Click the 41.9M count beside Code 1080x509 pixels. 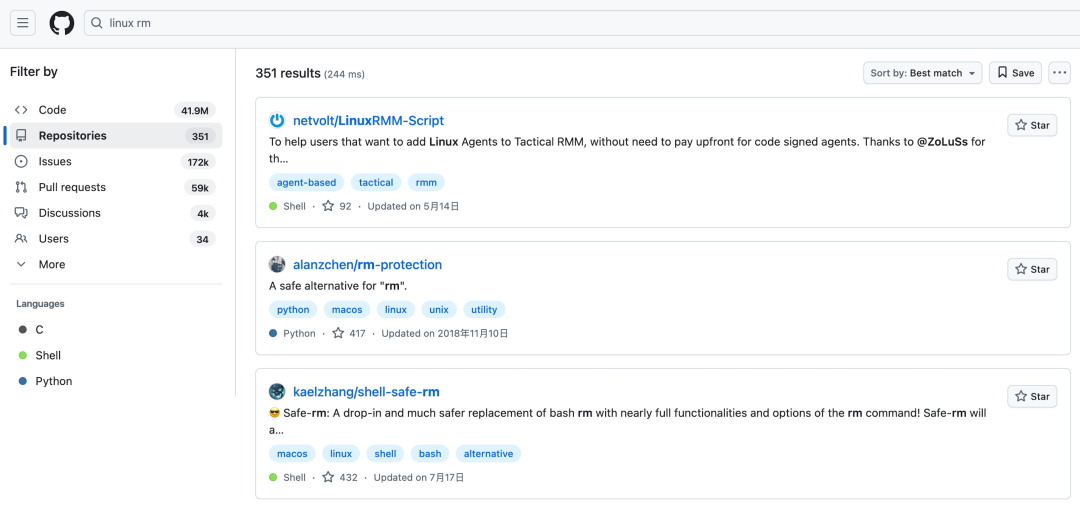(x=195, y=110)
